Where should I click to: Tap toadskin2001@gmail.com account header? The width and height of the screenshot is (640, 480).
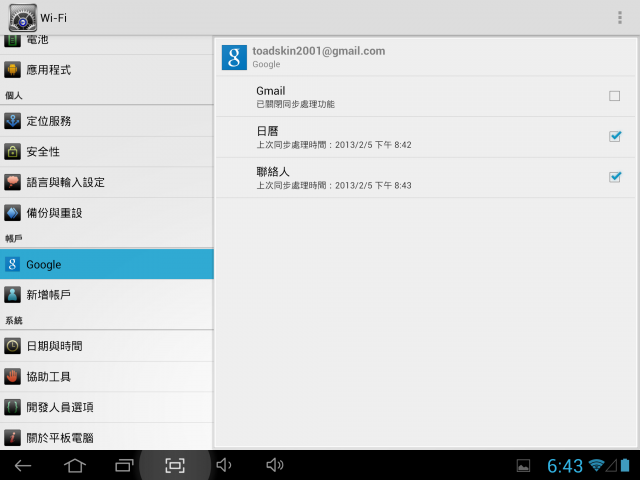point(426,57)
